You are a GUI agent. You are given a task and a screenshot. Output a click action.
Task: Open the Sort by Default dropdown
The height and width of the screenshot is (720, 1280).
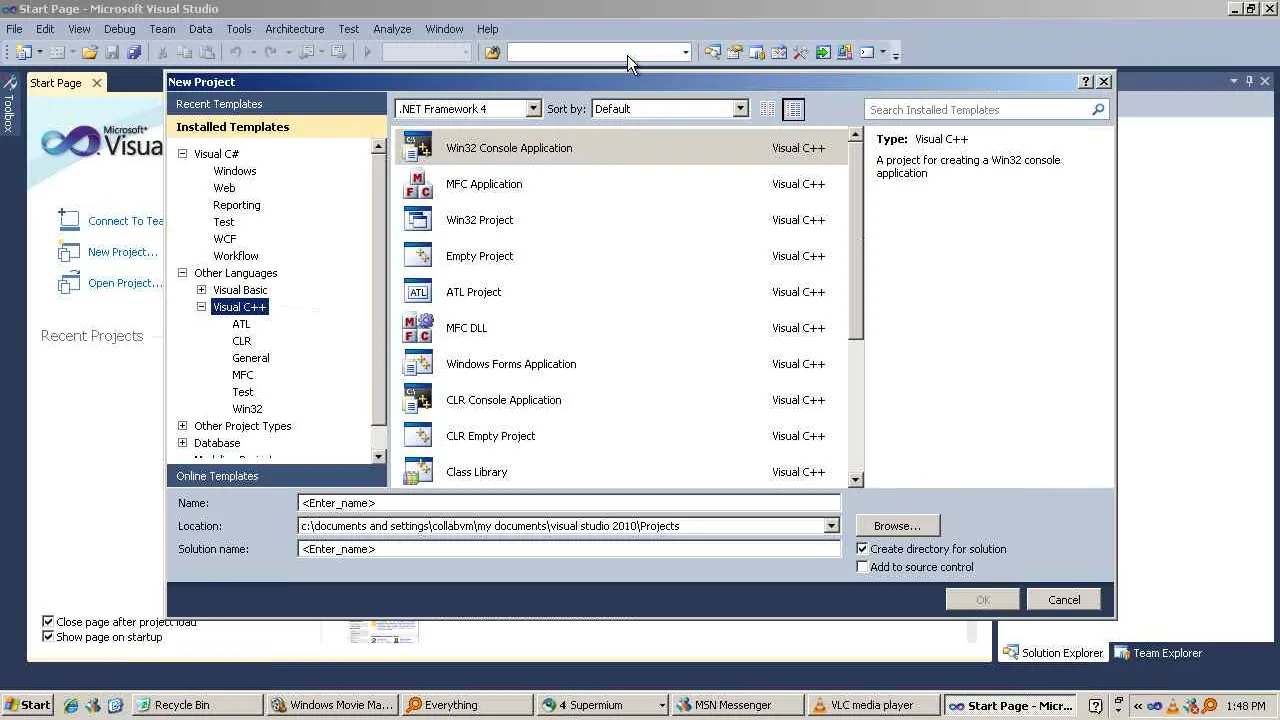(x=740, y=109)
